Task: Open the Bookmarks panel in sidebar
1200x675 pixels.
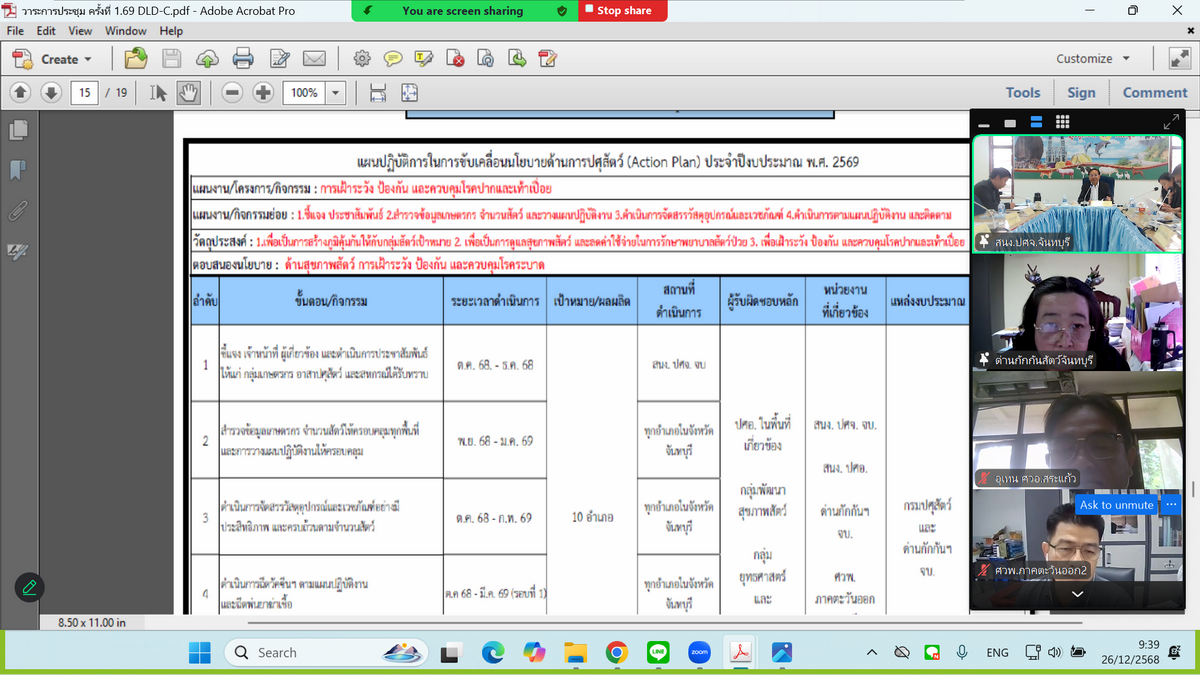Action: 18,170
